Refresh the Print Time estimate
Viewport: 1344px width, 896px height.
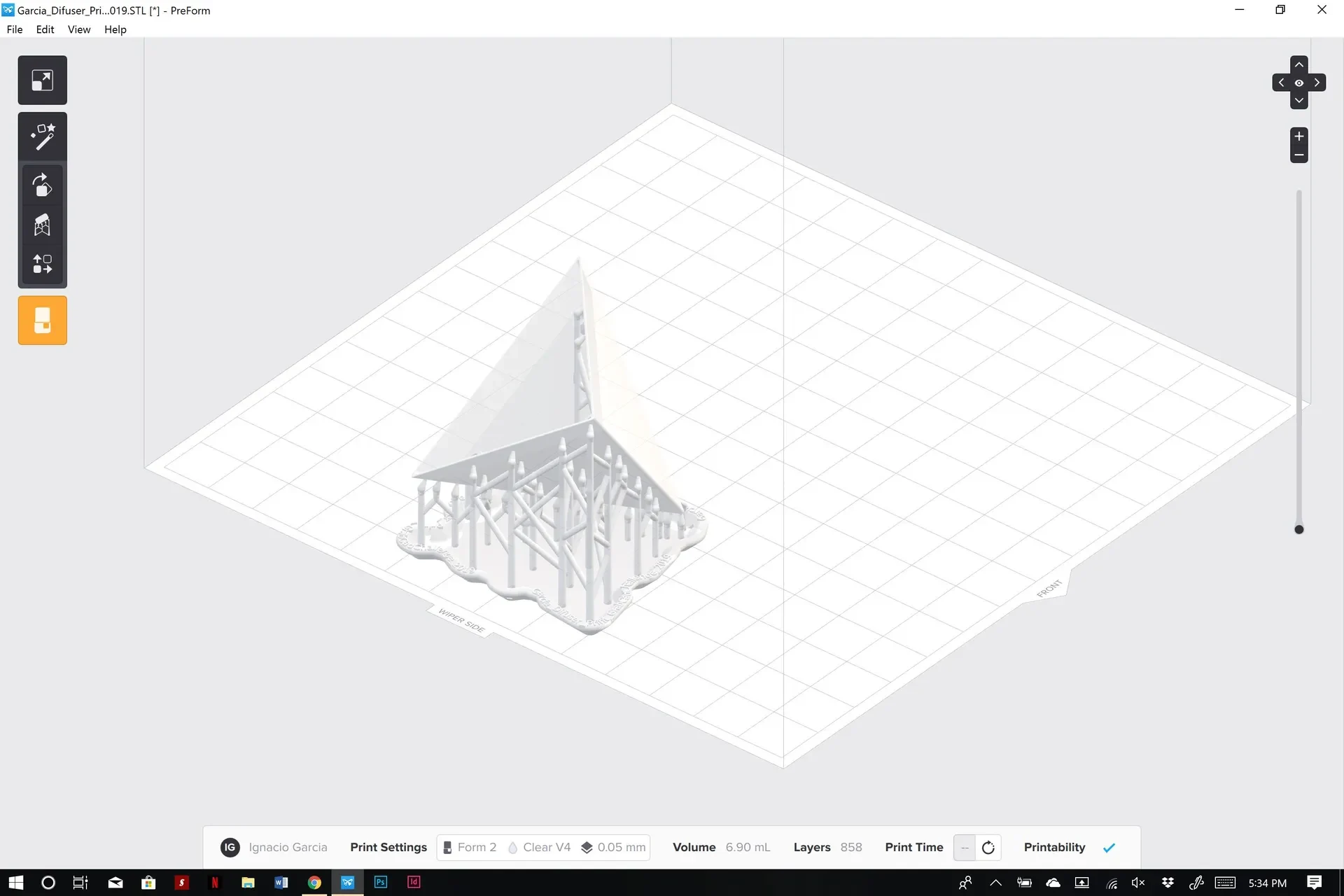coord(988,847)
